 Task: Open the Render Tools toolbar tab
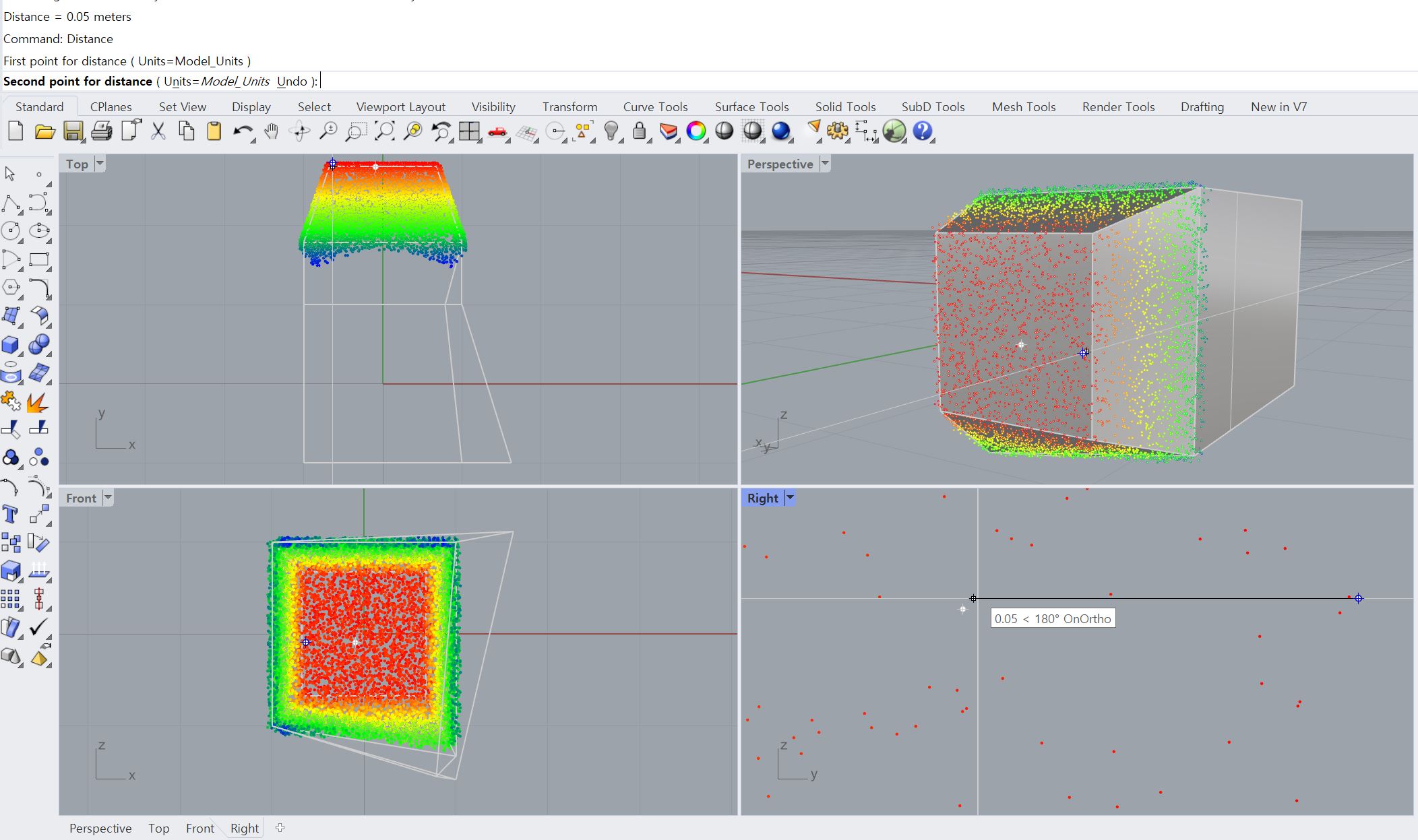click(1119, 106)
